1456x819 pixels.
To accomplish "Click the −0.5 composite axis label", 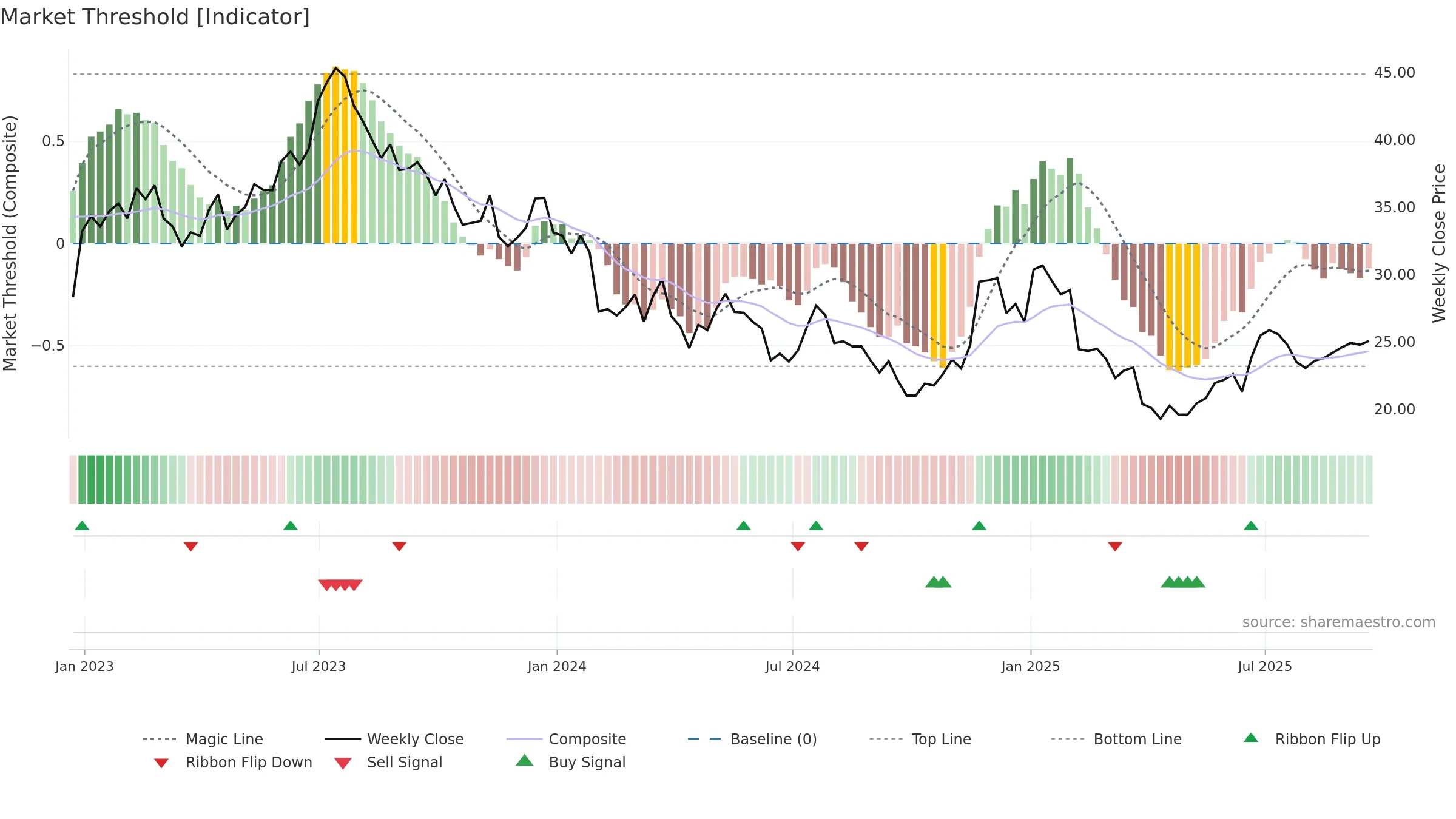I will [x=48, y=346].
